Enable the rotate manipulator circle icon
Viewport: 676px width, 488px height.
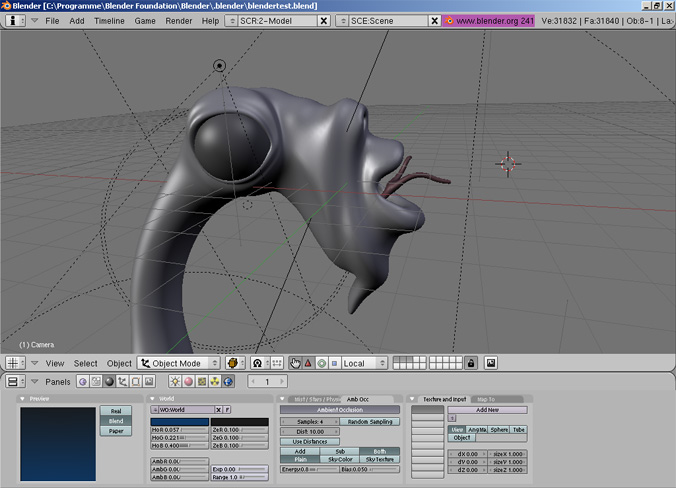pyautogui.click(x=321, y=363)
